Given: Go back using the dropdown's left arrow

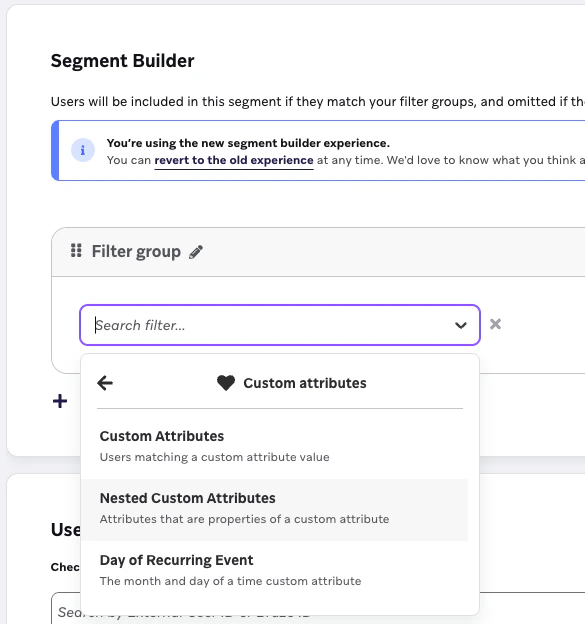Looking at the screenshot, I should pos(105,383).
